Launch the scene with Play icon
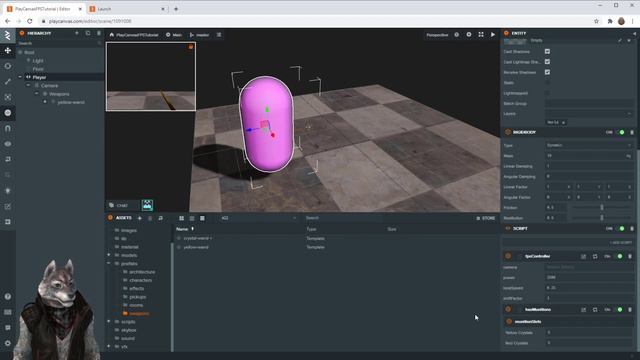Screen dimensions: 640x360 (x=493, y=35)
